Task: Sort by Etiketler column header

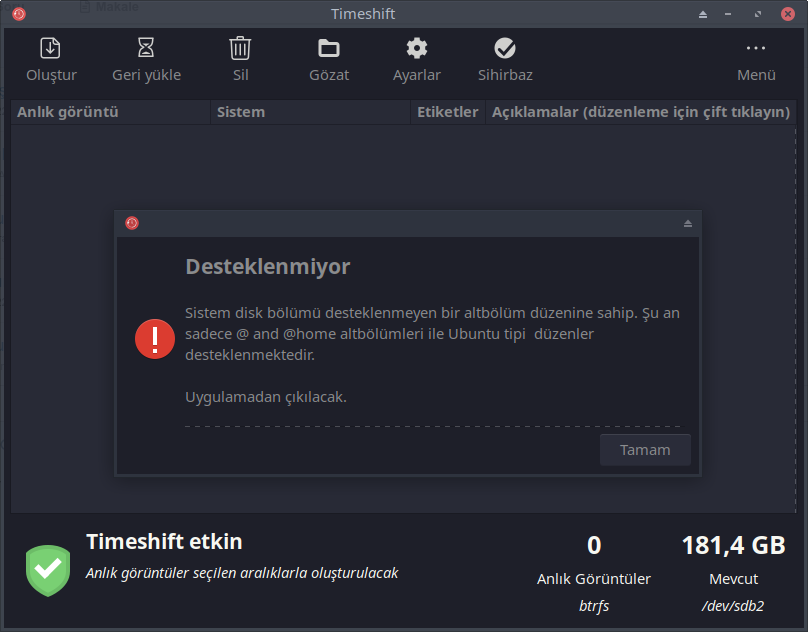Action: click(448, 112)
